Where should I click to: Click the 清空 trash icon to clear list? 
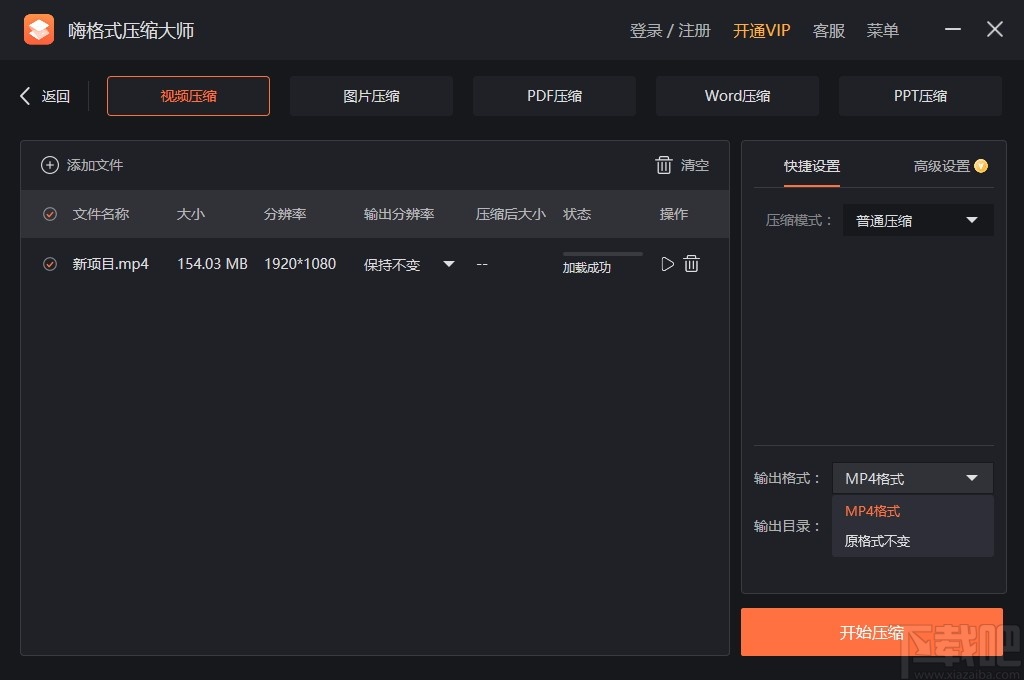(x=665, y=165)
